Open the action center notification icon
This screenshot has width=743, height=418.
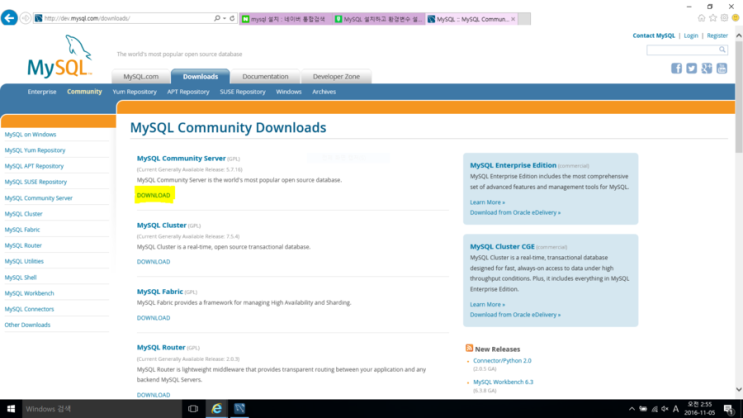(x=729, y=409)
